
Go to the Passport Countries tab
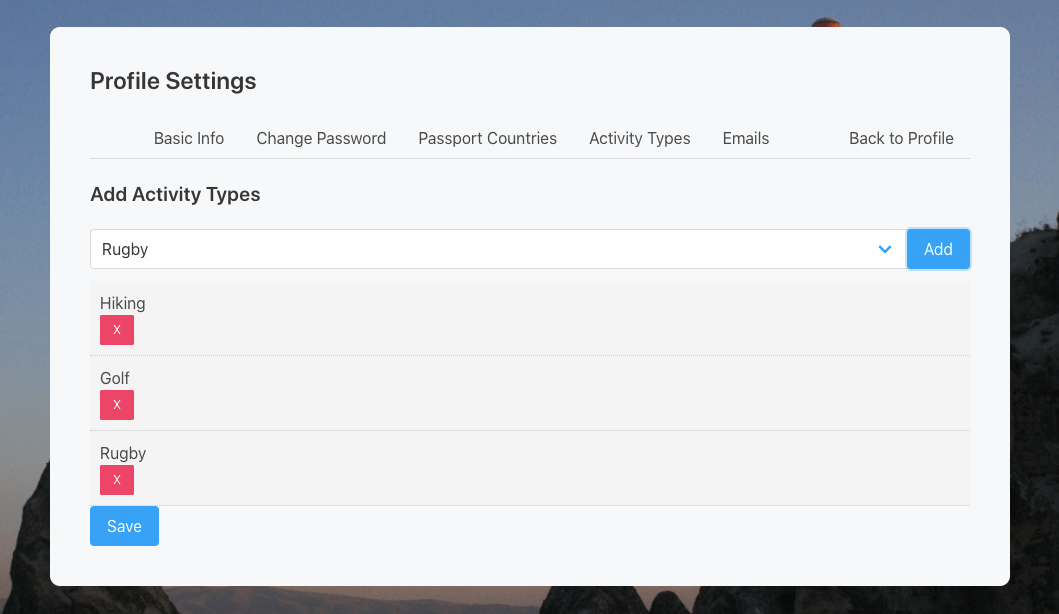(x=487, y=138)
